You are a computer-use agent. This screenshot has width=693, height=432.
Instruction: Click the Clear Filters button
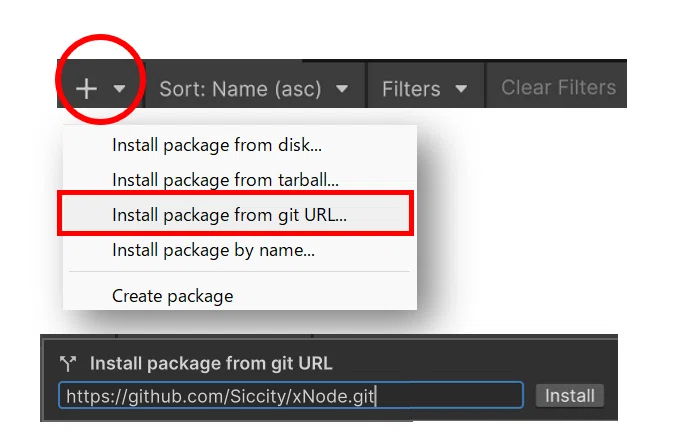pos(558,88)
